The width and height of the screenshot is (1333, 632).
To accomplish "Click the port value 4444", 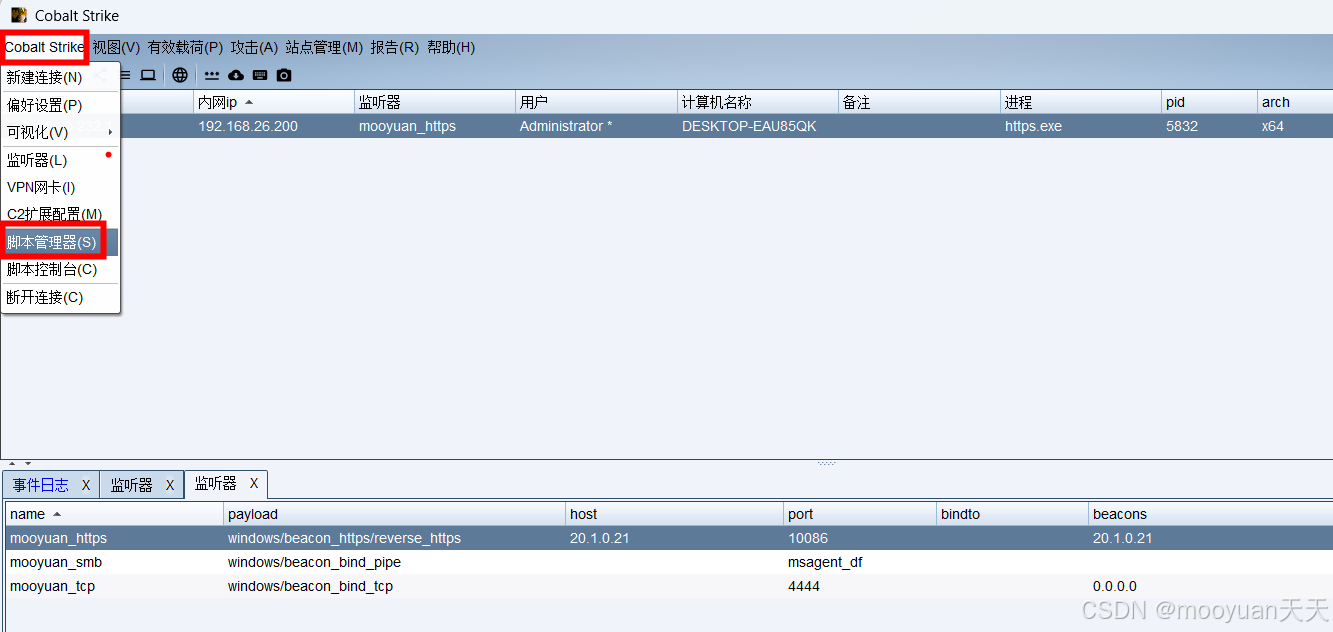I will point(804,586).
